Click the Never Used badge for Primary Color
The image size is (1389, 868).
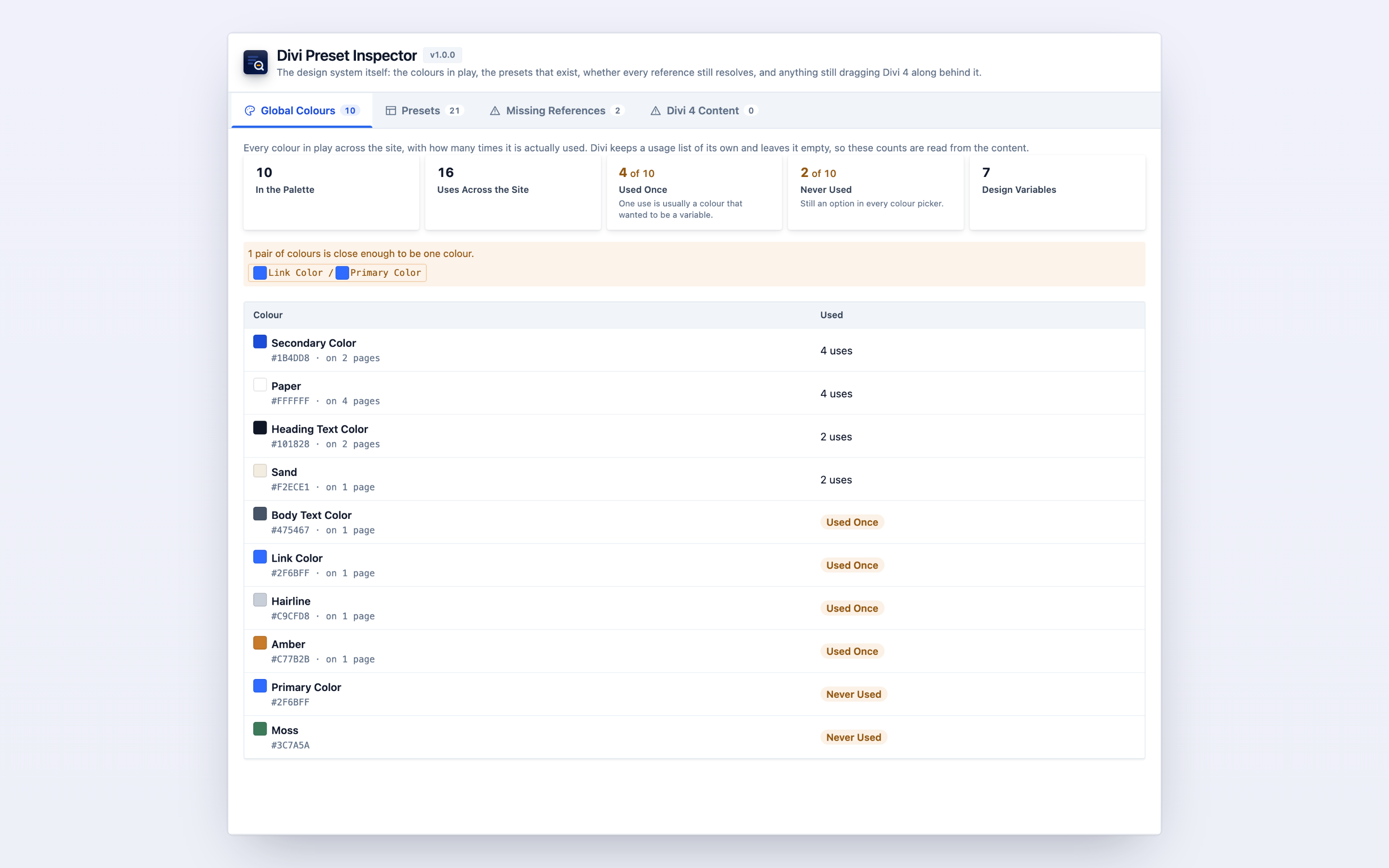[x=854, y=694]
